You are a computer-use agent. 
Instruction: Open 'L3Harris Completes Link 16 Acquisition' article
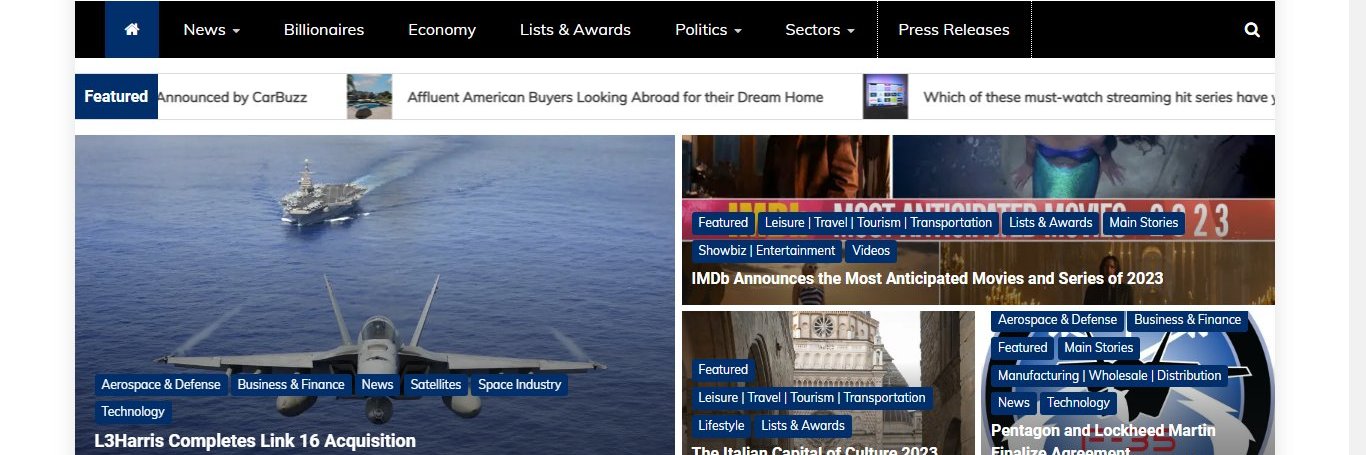coord(255,441)
